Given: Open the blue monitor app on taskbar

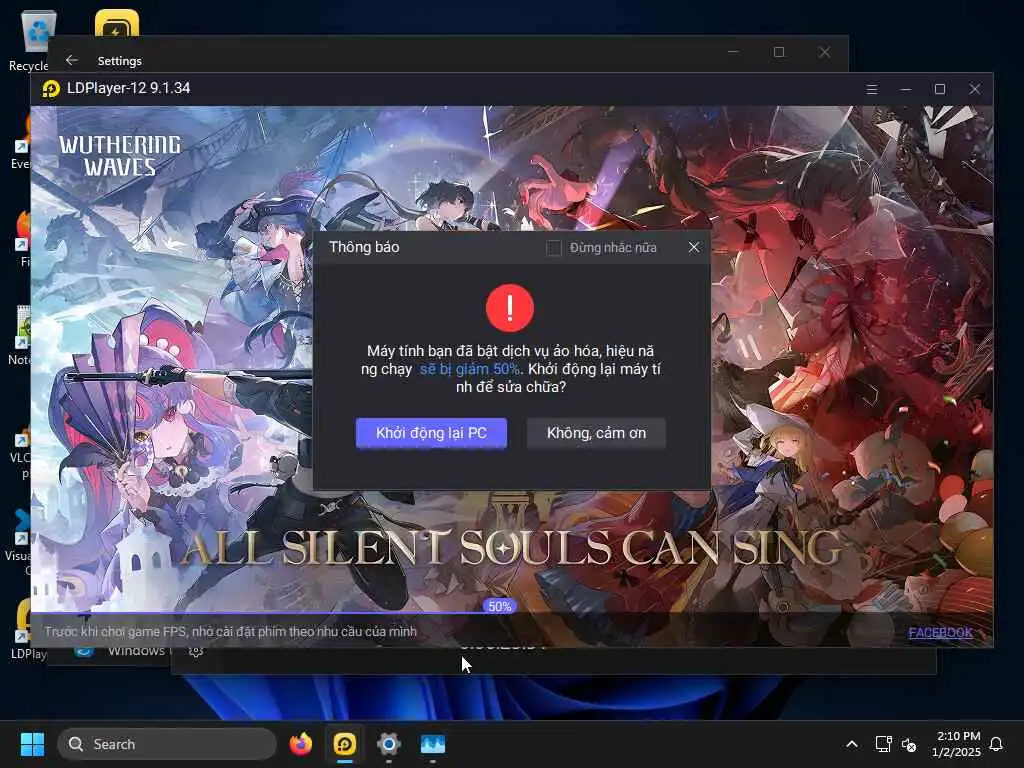Looking at the screenshot, I should pyautogui.click(x=432, y=744).
